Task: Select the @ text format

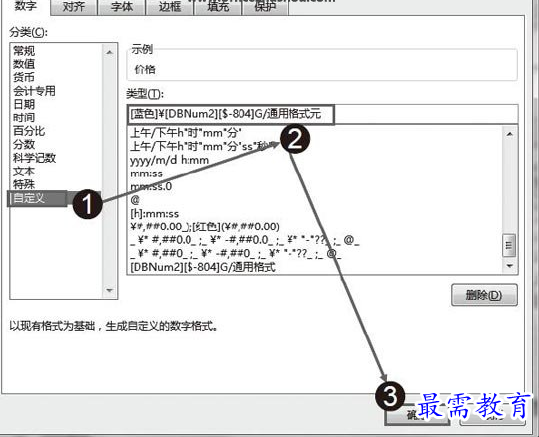Action: [135, 200]
